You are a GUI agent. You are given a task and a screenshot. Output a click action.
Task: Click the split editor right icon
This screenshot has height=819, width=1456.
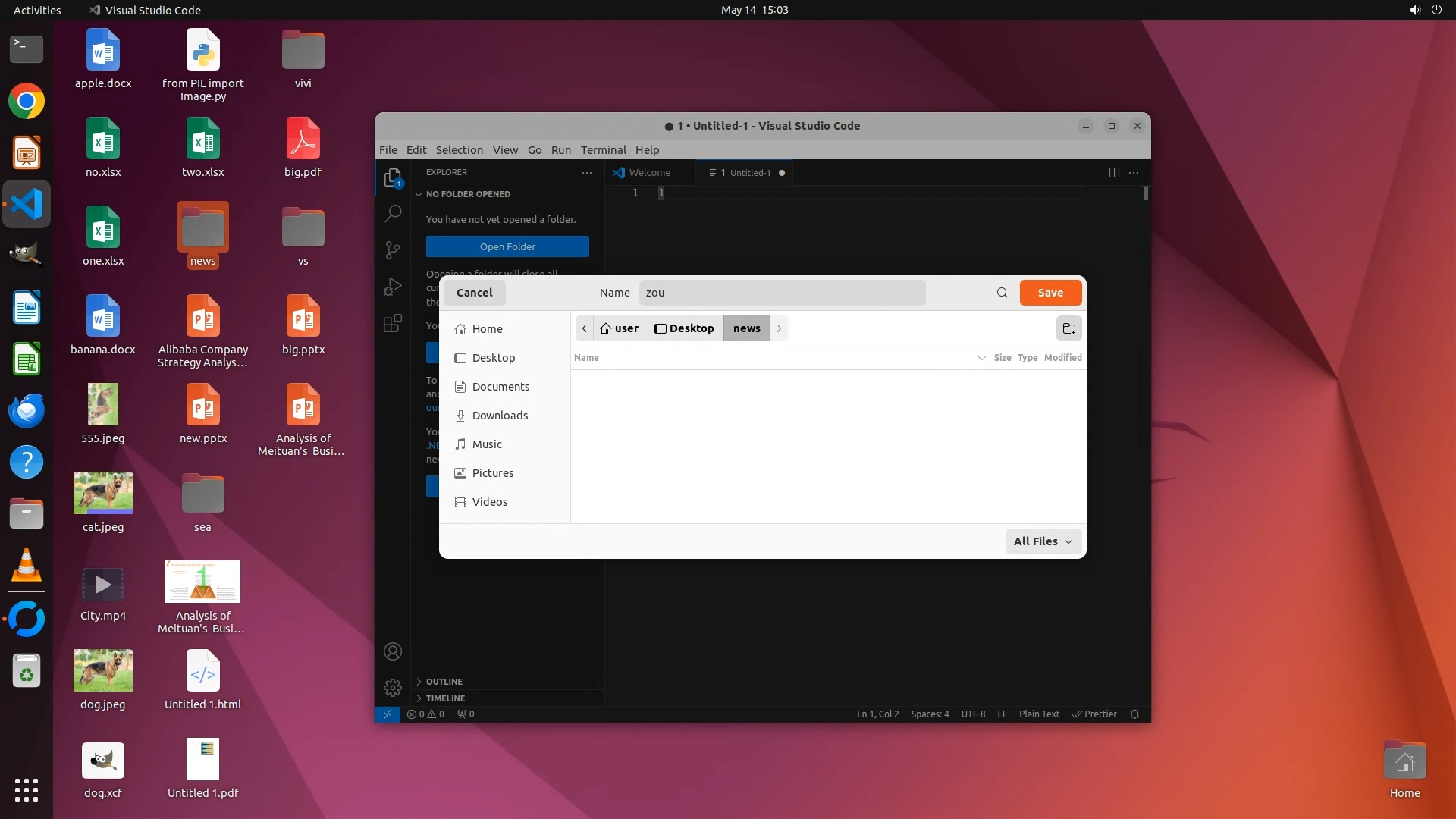pyautogui.click(x=1114, y=173)
